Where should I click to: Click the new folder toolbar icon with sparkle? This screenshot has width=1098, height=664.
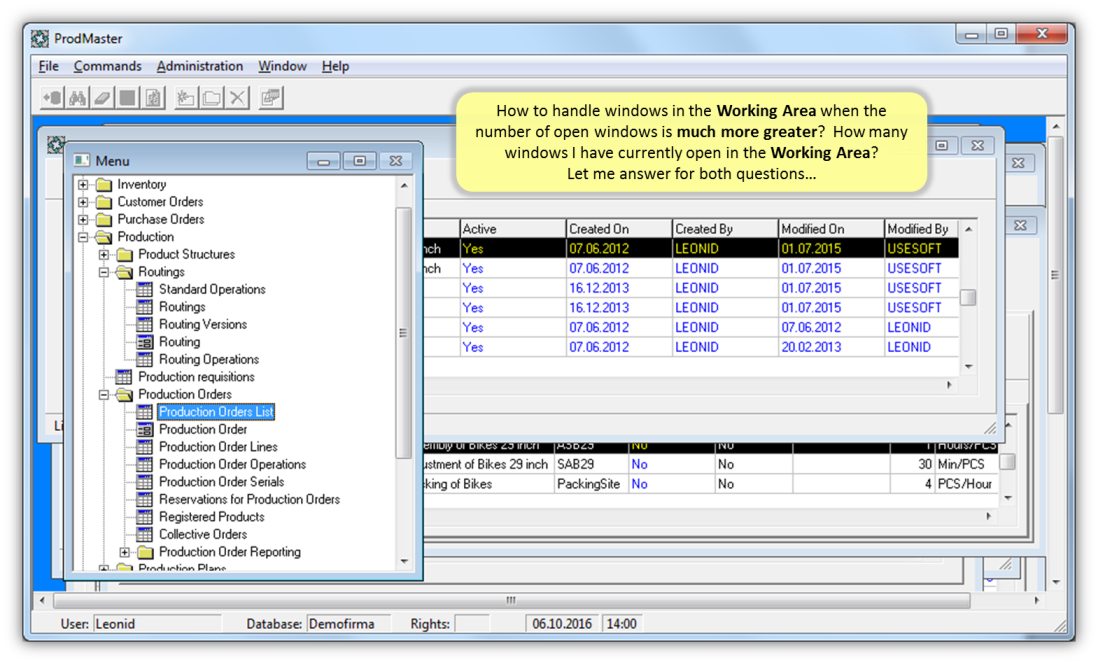[x=186, y=98]
